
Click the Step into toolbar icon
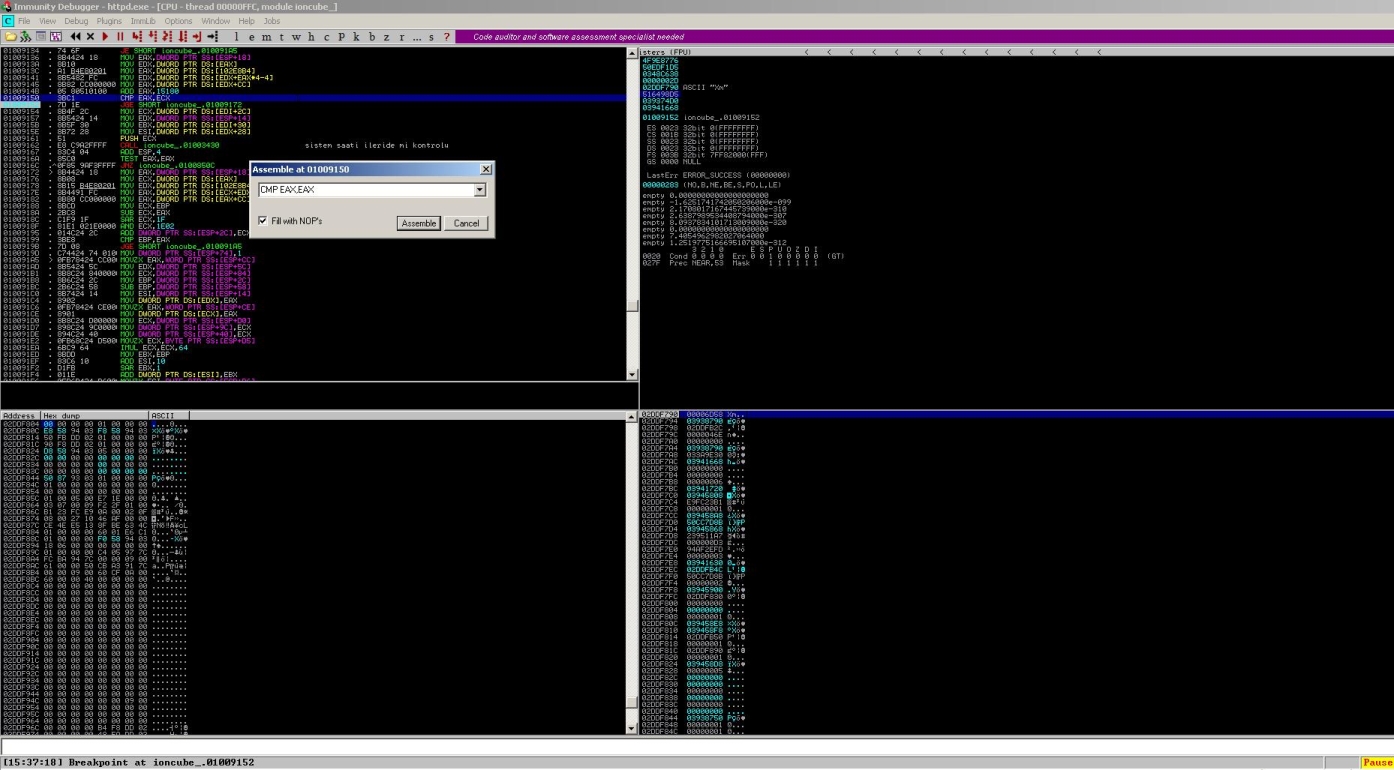136,36
